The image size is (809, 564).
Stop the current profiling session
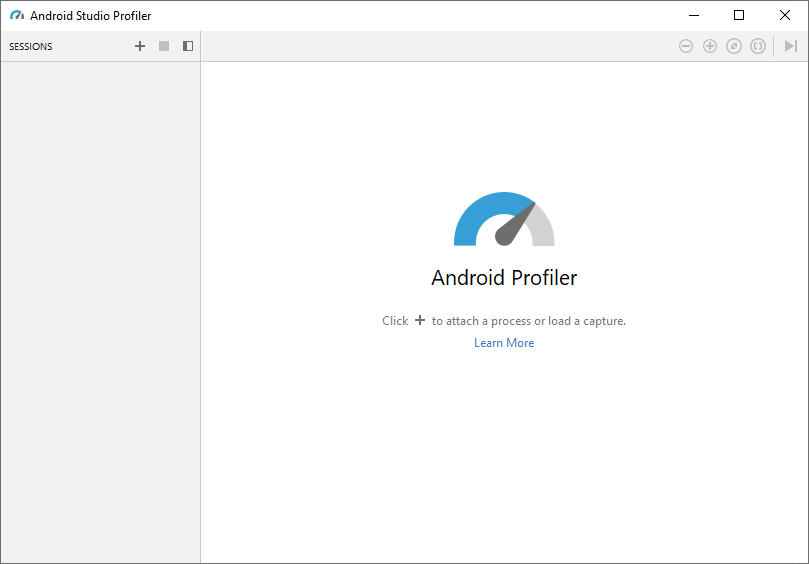click(164, 46)
